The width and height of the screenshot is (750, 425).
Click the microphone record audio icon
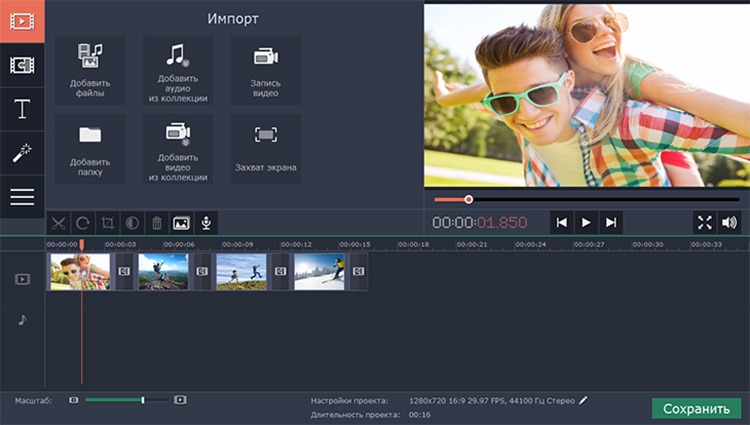206,223
